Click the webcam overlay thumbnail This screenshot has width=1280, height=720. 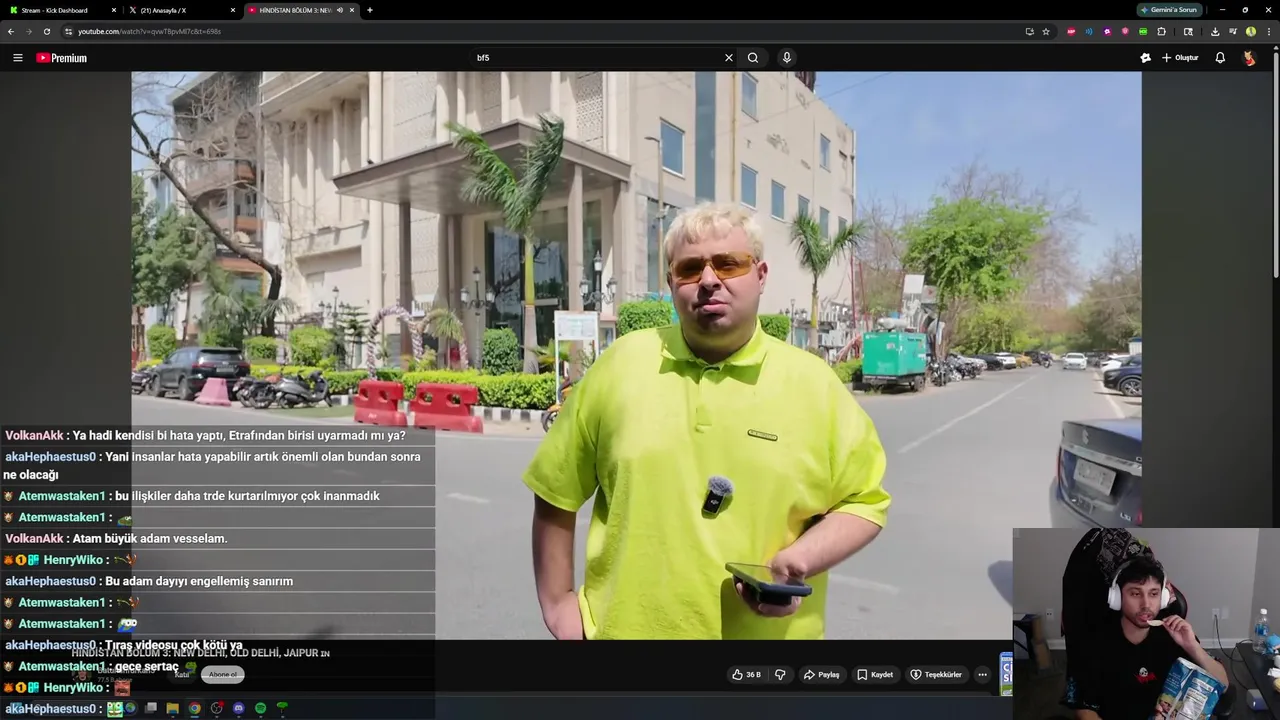click(x=1146, y=624)
